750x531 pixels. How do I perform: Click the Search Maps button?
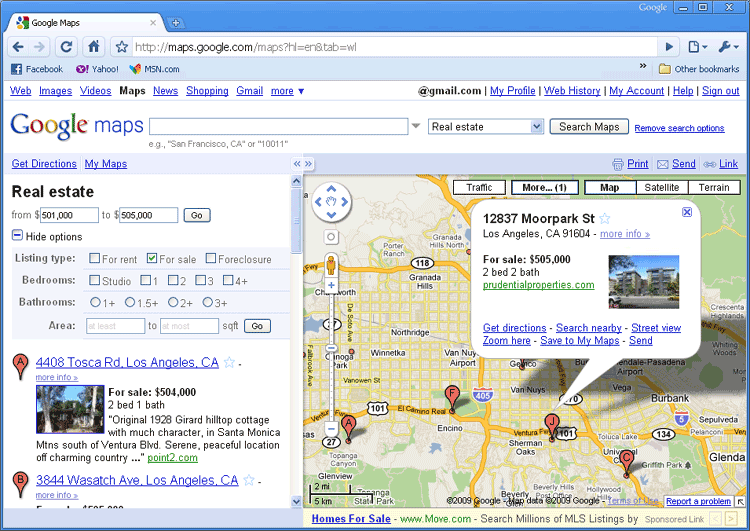[x=589, y=126]
